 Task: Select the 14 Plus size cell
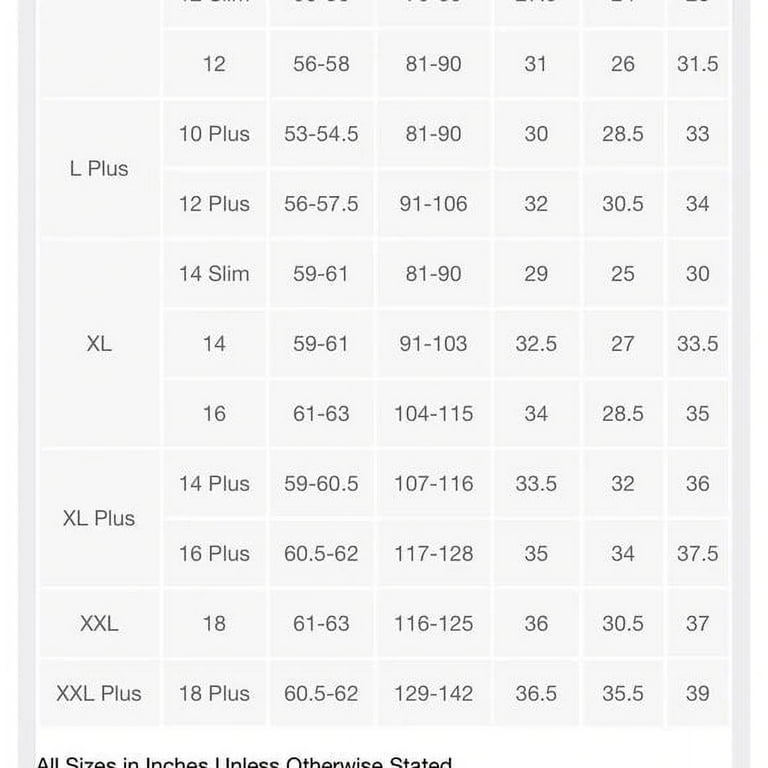[215, 483]
